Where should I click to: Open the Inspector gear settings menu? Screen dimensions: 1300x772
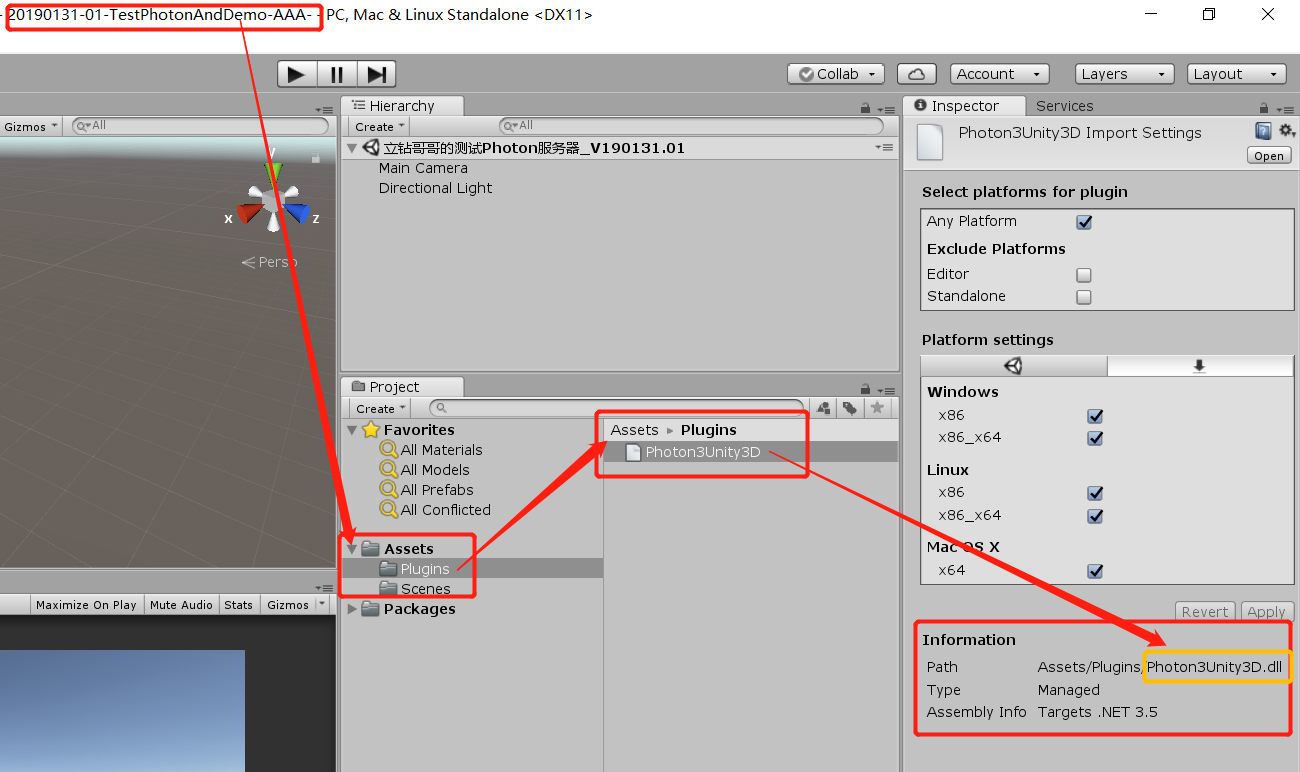(1286, 131)
